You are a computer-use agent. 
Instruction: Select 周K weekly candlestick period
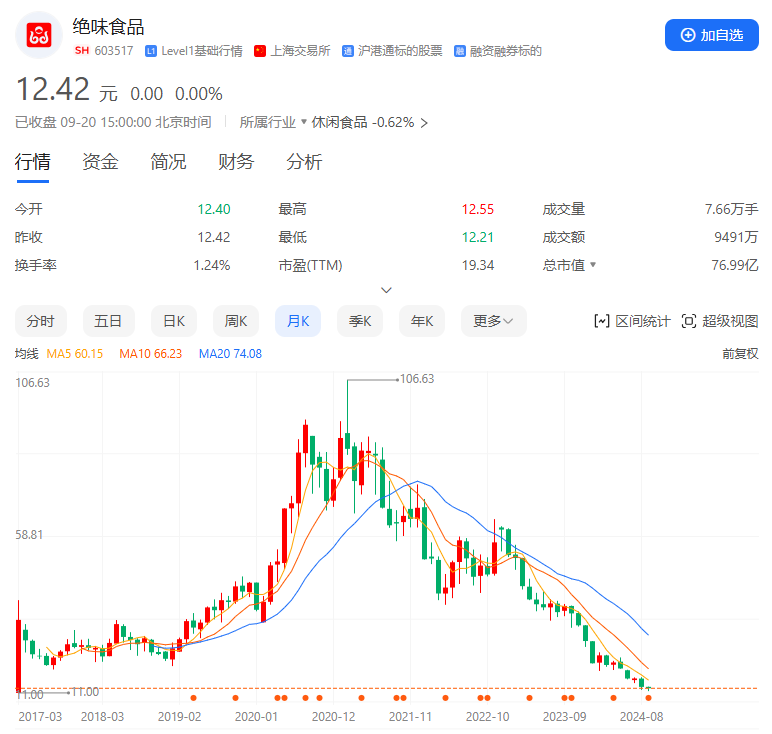pos(235,321)
